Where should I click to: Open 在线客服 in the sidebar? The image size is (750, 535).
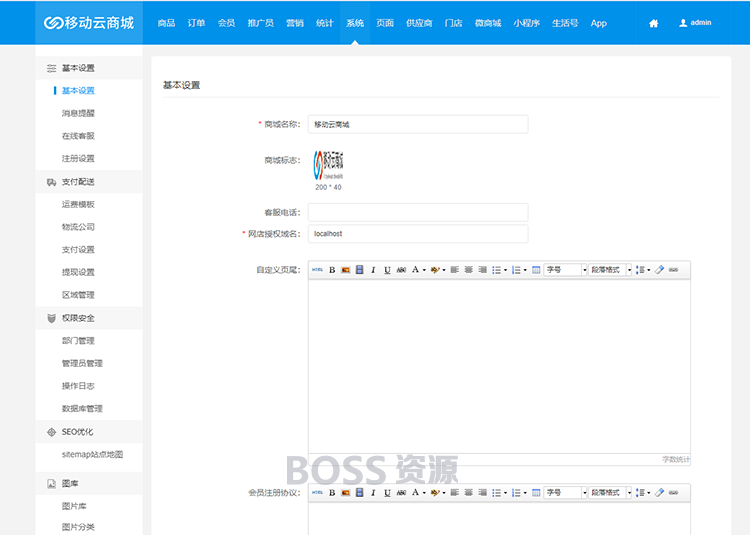[x=78, y=136]
